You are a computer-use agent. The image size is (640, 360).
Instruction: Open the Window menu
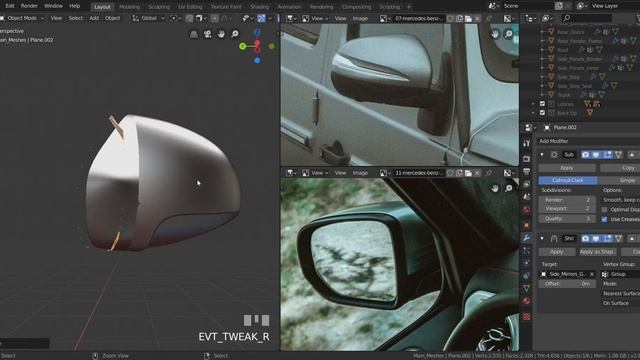[x=53, y=6]
